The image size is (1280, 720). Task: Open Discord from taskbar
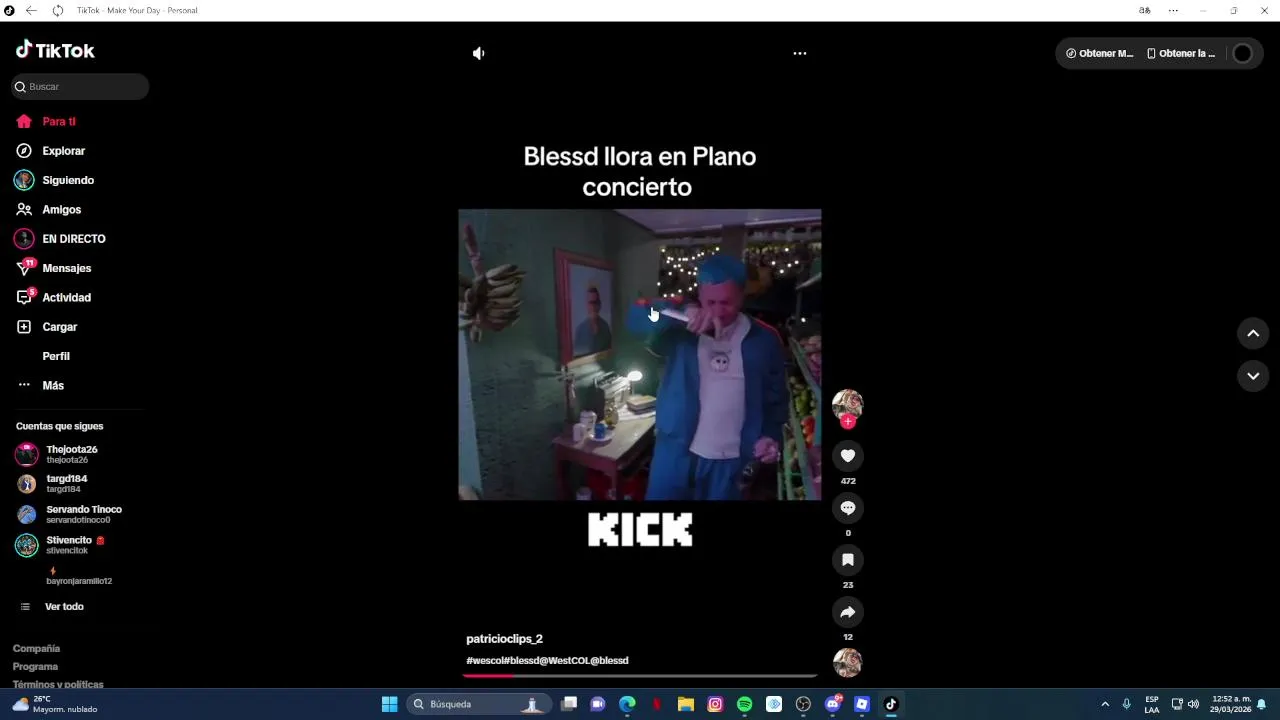(x=833, y=704)
